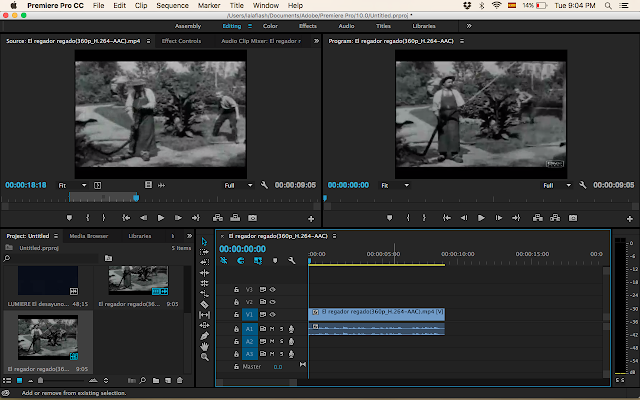Switch Project panel to list view
The width and height of the screenshot is (640, 400).
point(7,380)
